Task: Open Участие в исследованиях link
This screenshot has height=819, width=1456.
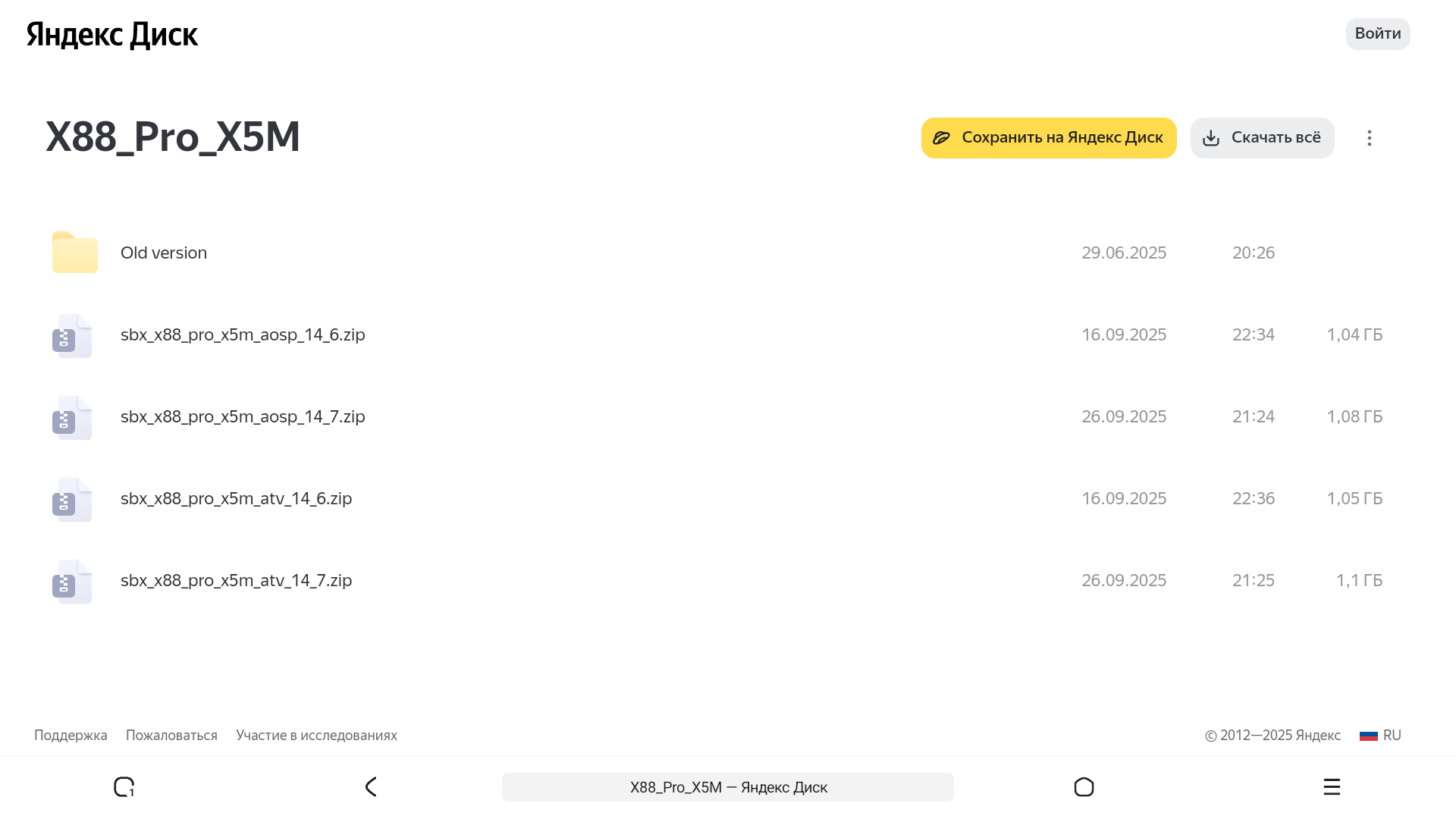Action: coord(316,735)
